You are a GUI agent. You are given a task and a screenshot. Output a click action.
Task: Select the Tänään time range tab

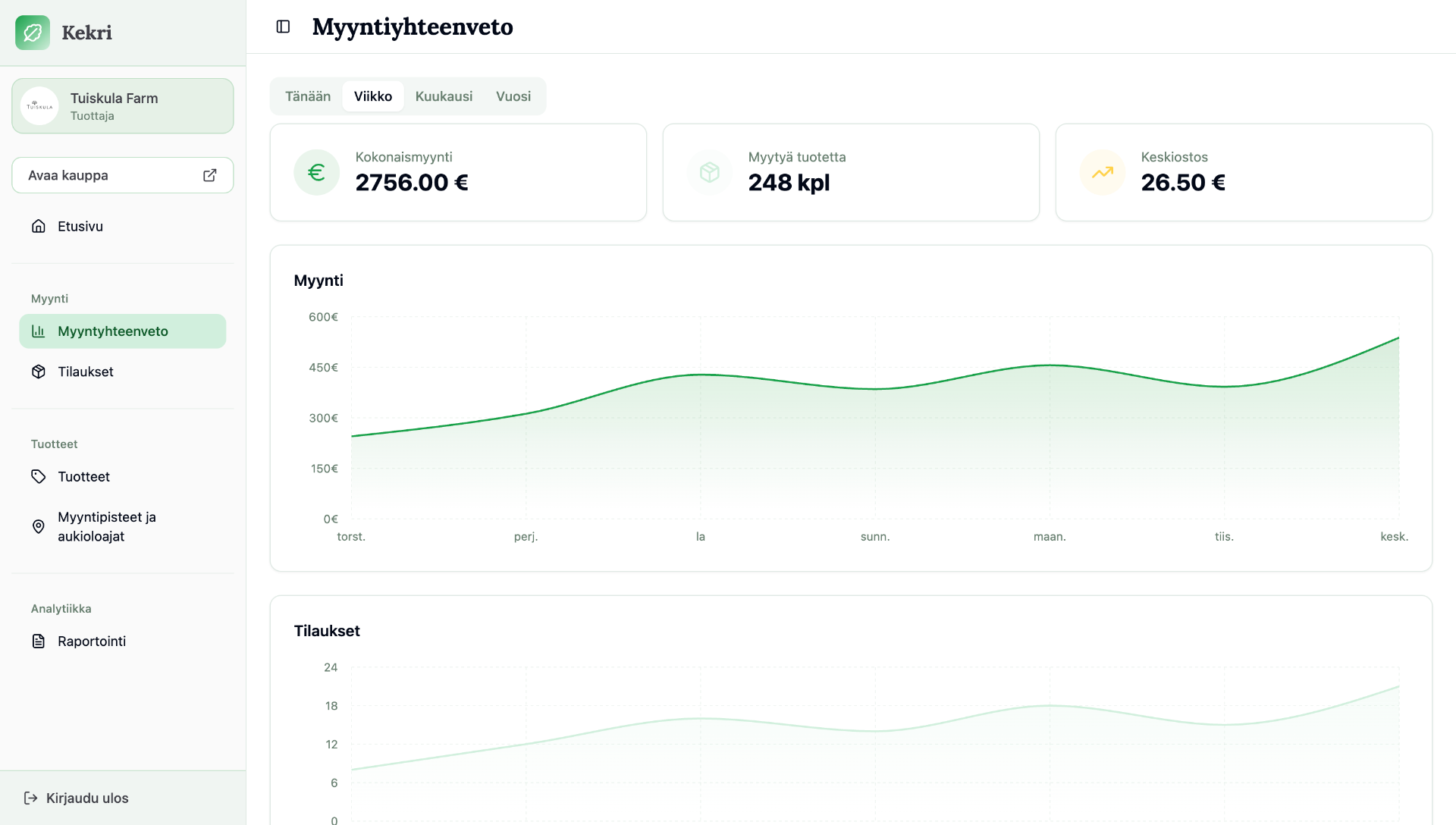tap(308, 96)
